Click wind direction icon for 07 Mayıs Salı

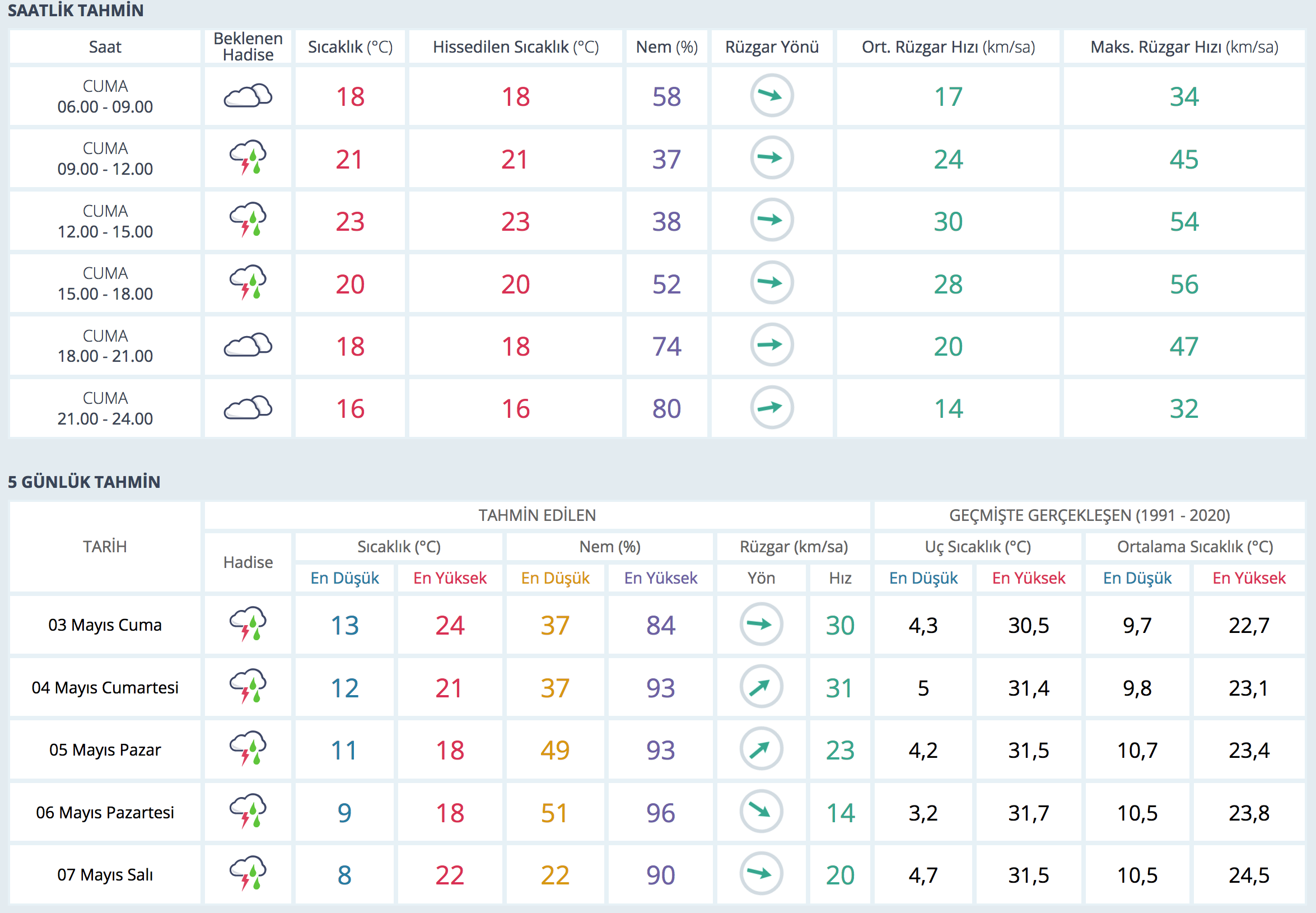[761, 874]
